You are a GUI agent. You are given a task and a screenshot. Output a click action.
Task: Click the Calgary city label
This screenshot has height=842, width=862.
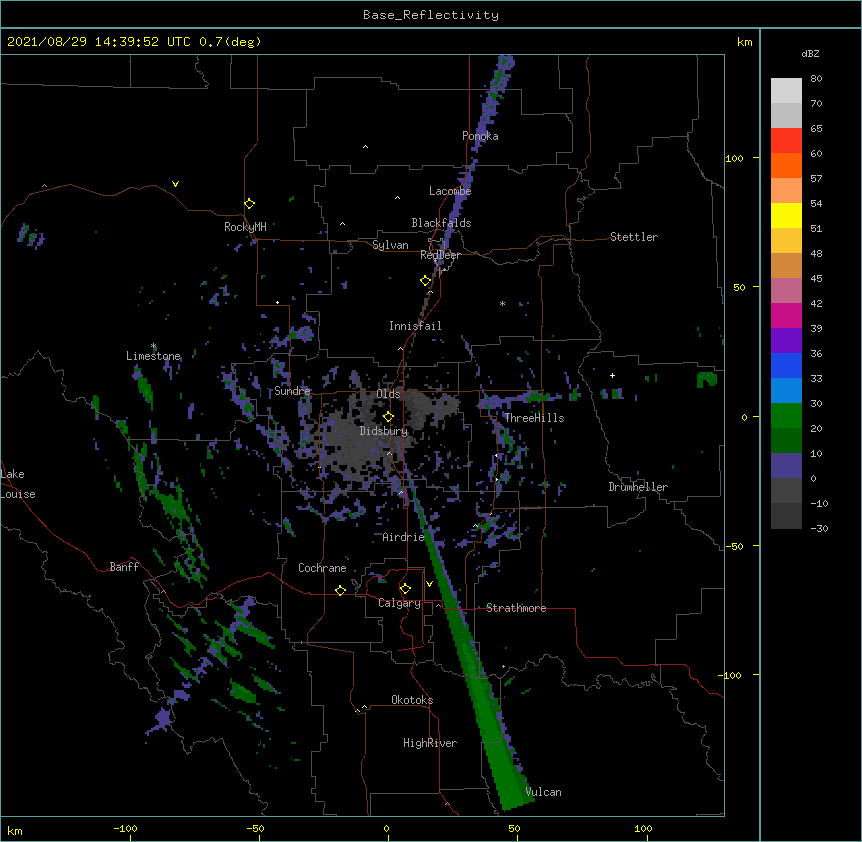tap(399, 603)
